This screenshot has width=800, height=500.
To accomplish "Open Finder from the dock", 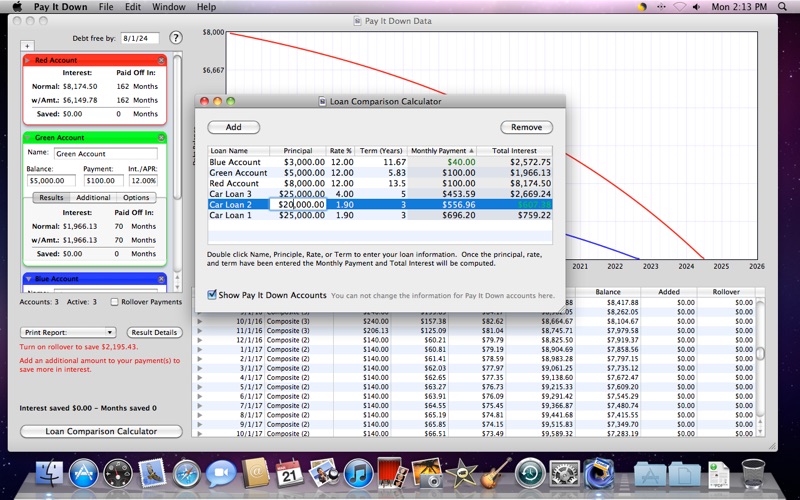I will [x=49, y=473].
